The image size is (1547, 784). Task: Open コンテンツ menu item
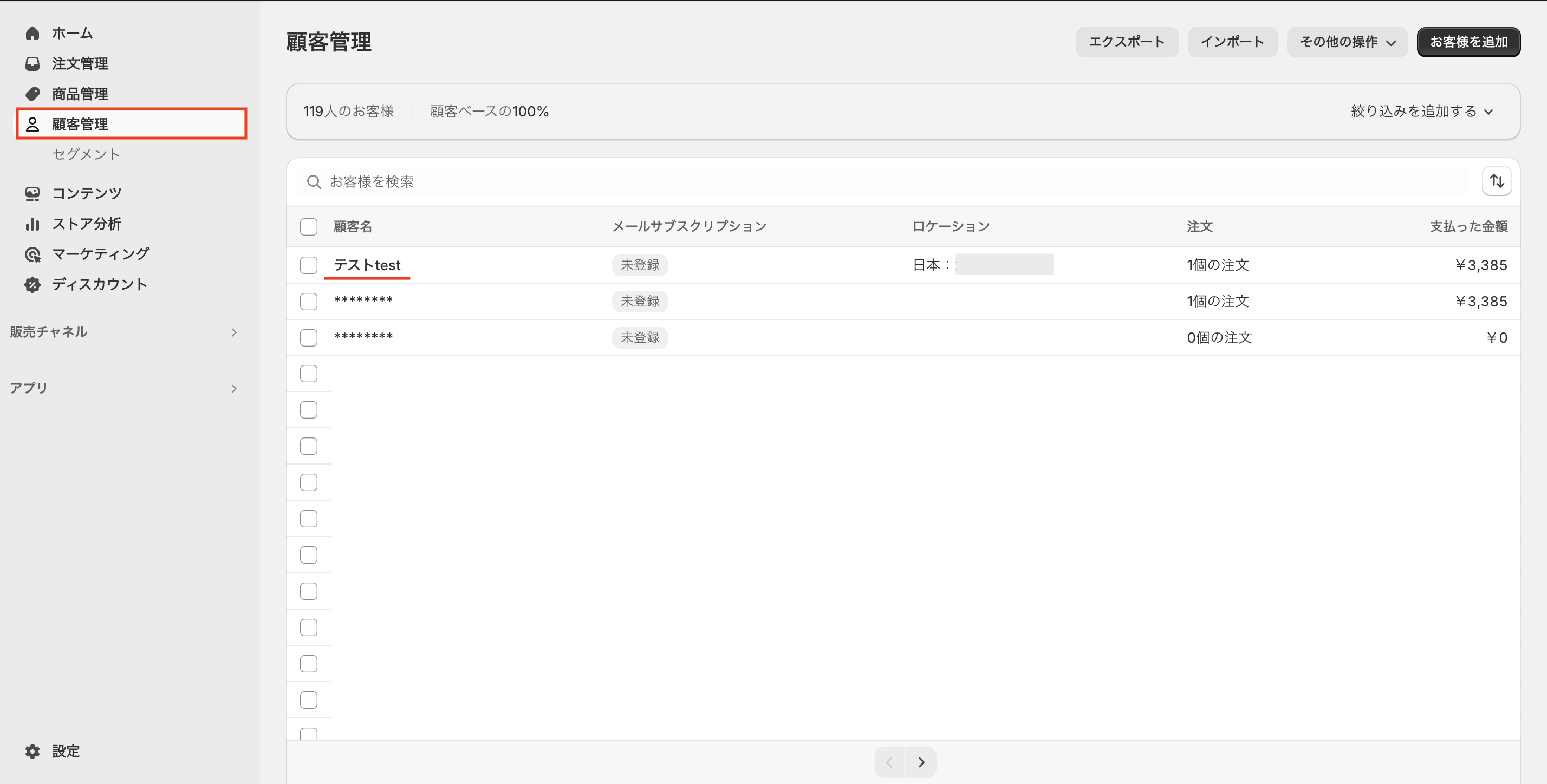coord(87,193)
